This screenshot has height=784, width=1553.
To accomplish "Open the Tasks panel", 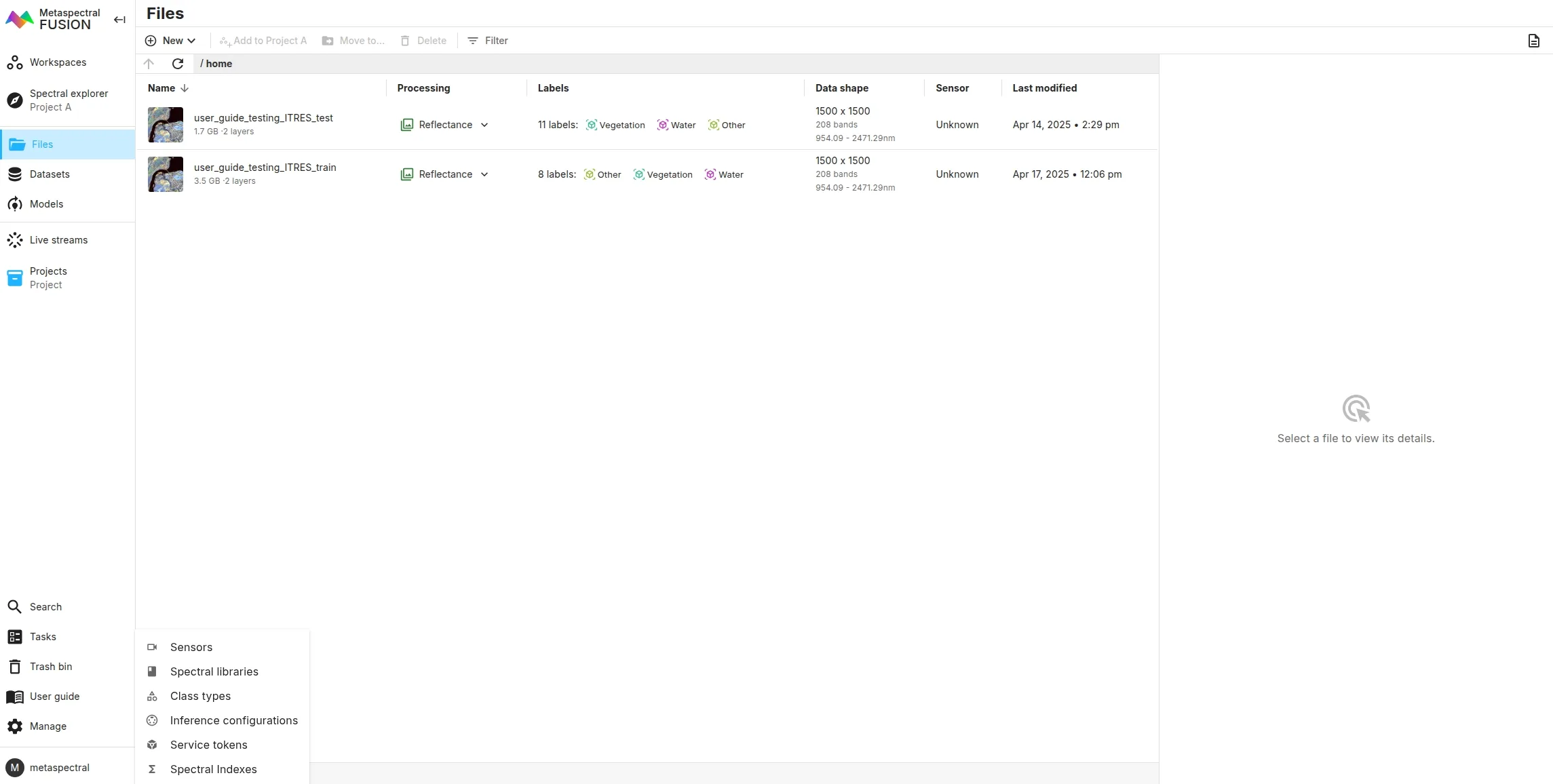I will coord(43,637).
